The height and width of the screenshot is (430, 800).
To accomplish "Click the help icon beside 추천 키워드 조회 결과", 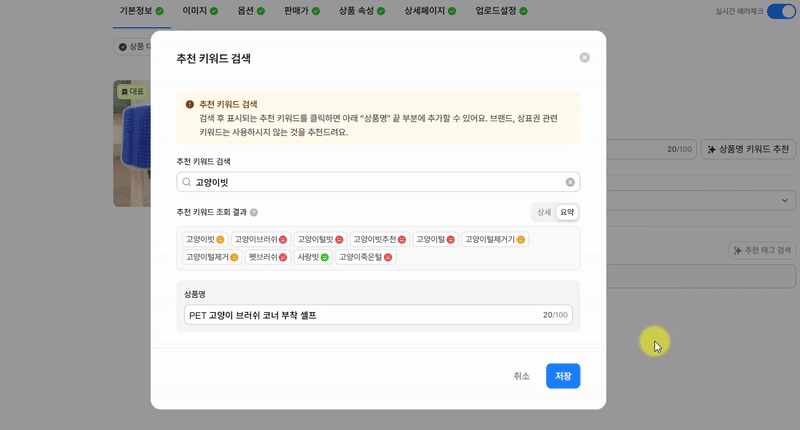I will click(x=254, y=212).
